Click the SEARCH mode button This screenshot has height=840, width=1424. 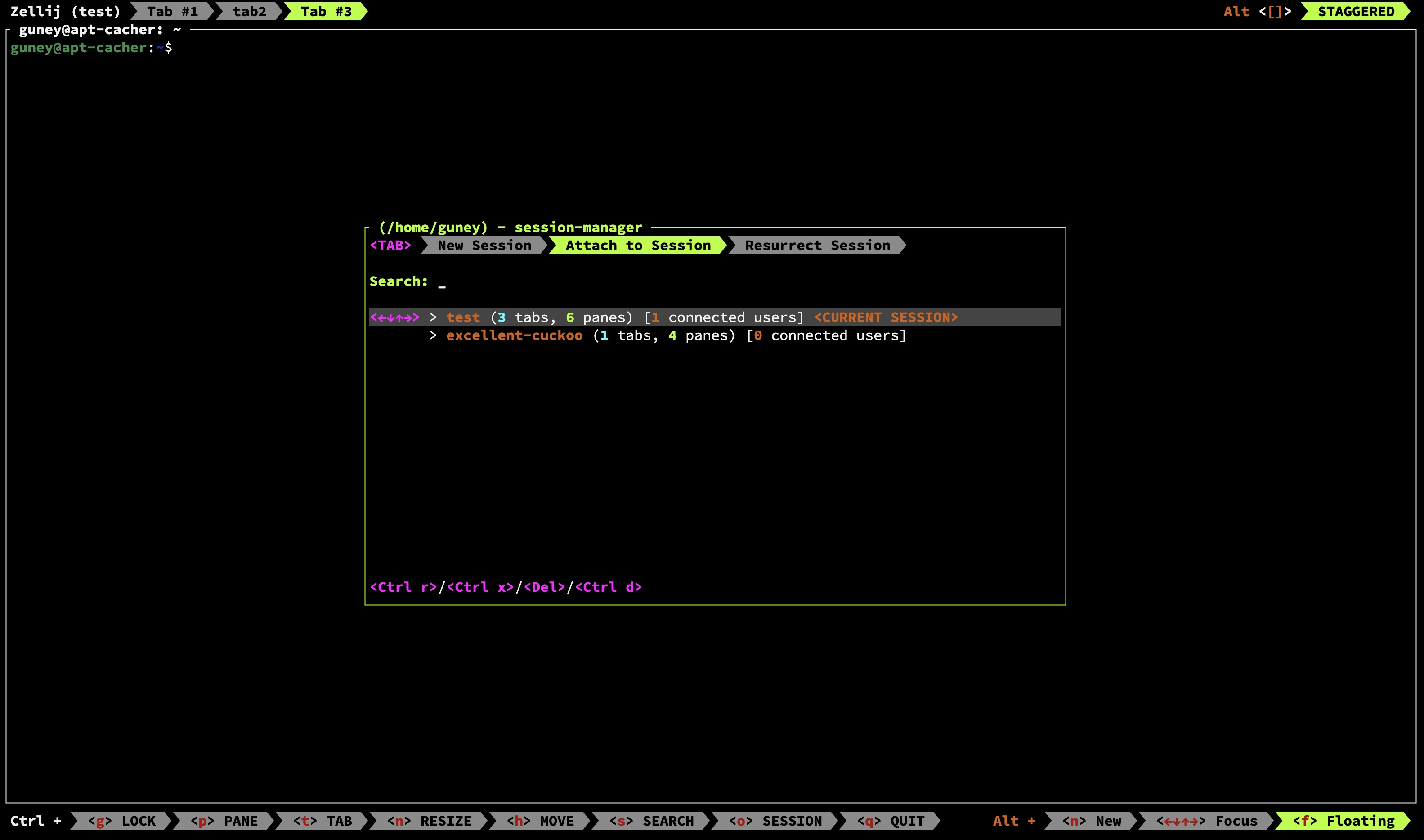coord(651,821)
